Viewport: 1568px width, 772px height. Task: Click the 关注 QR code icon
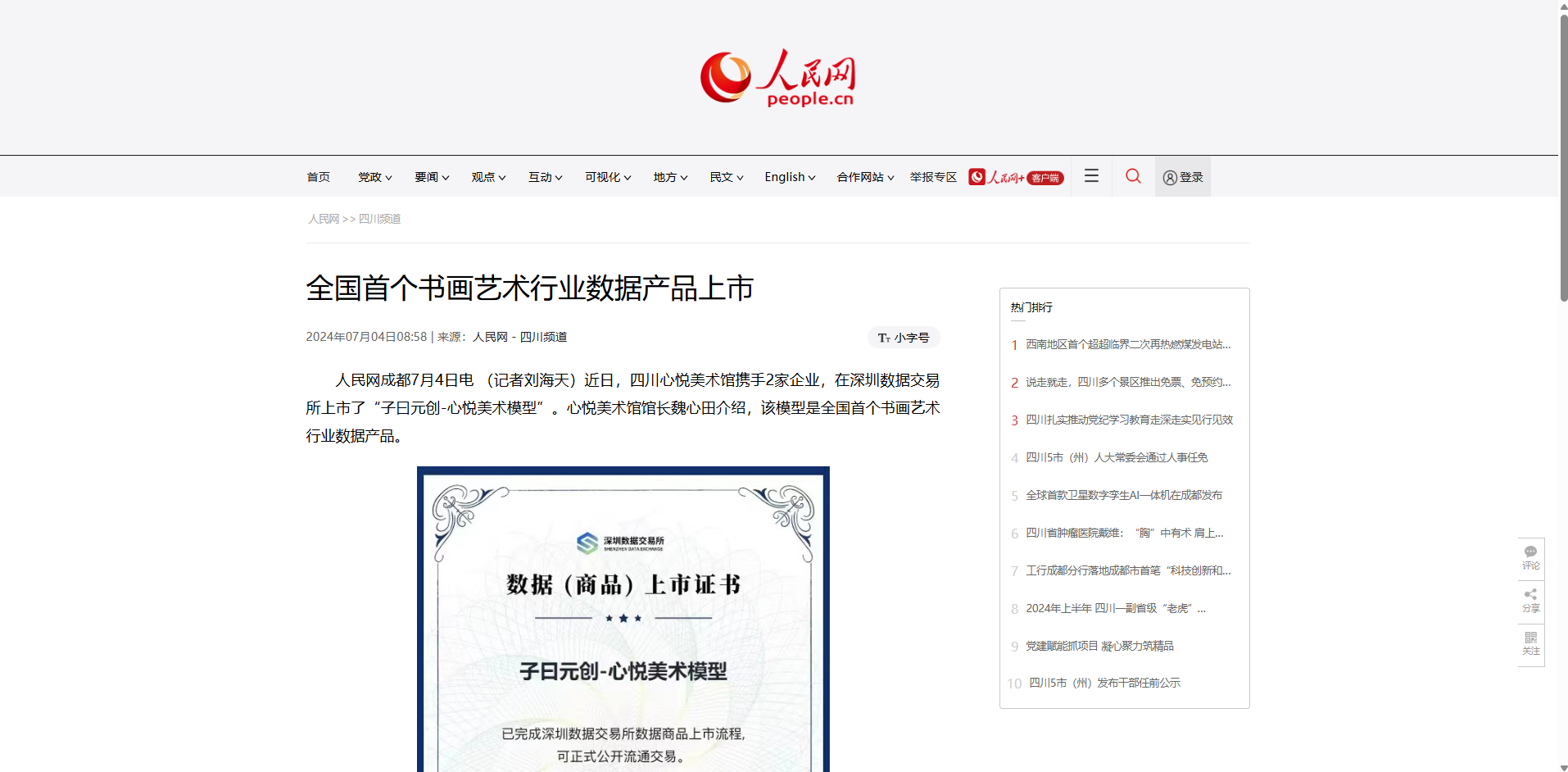point(1530,643)
